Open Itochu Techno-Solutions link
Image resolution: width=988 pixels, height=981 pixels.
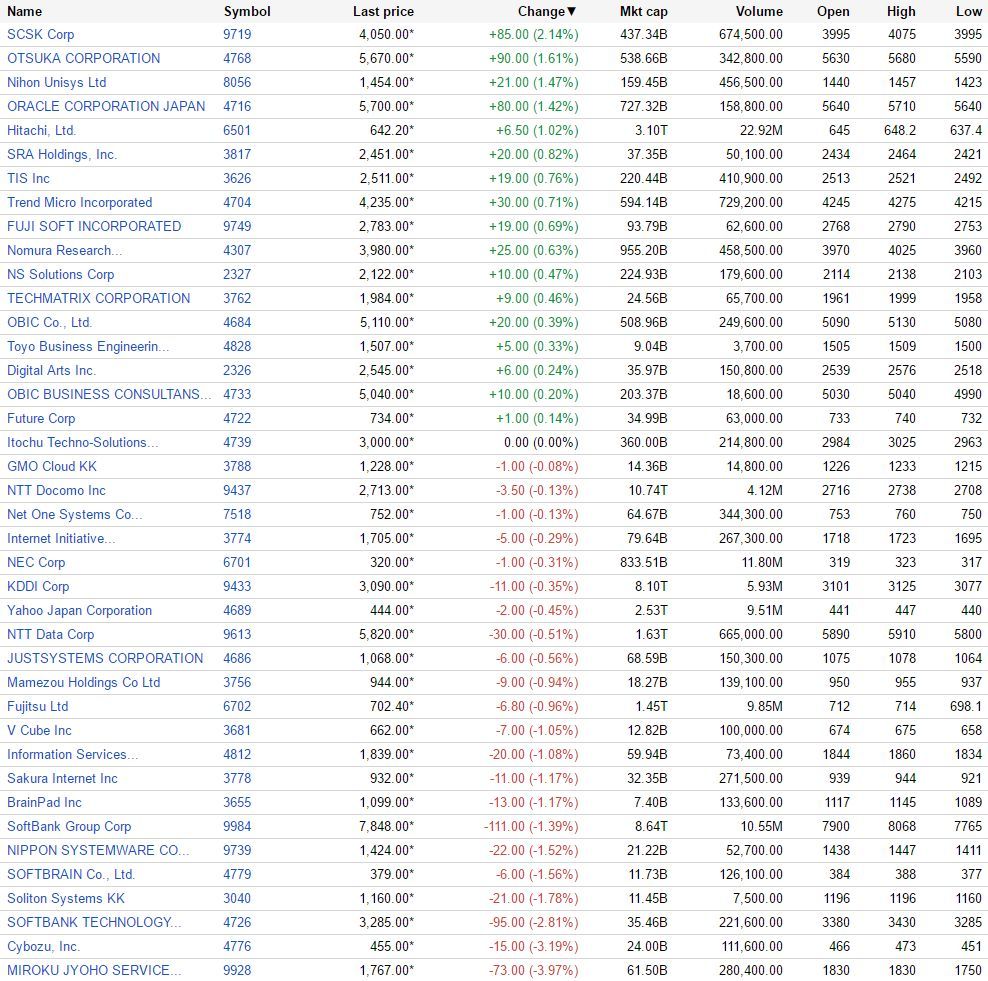(x=83, y=442)
